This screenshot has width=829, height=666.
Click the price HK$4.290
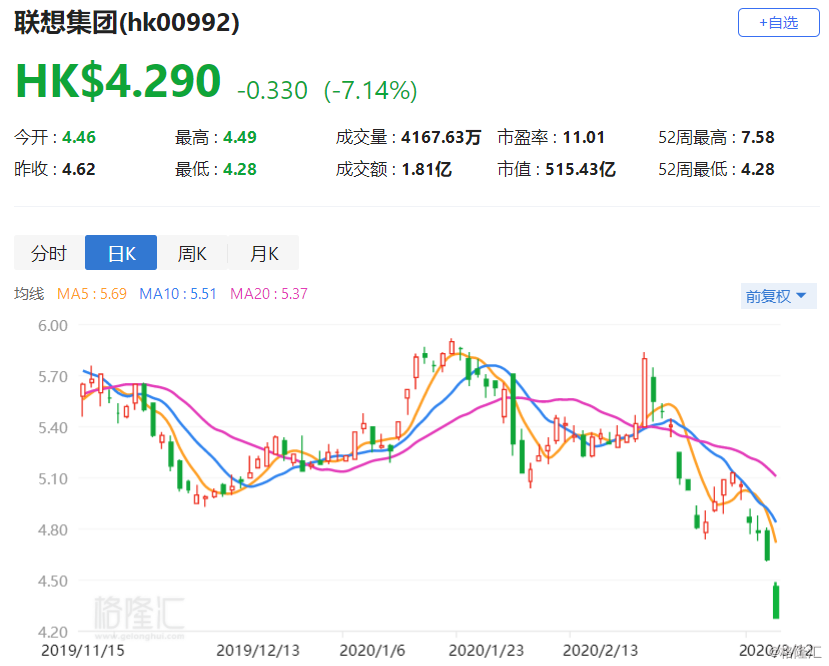(x=118, y=81)
